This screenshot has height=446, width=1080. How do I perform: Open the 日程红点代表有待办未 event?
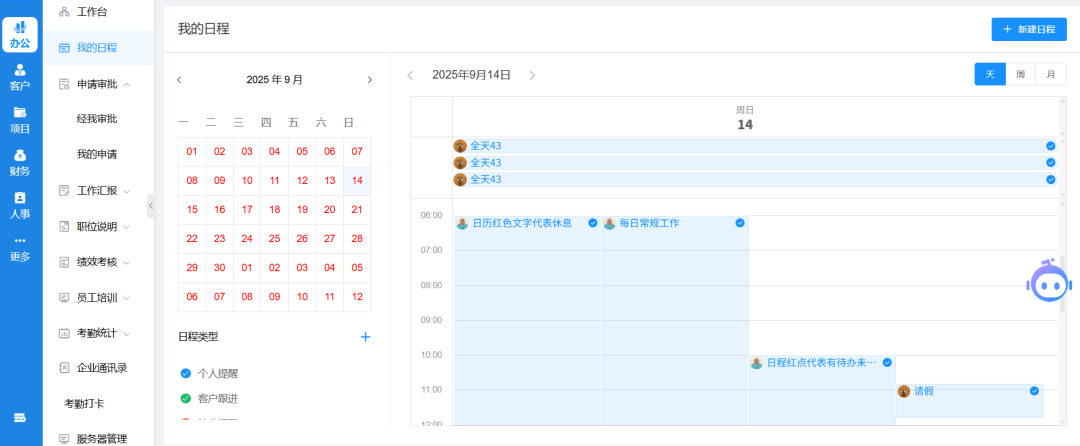(x=822, y=390)
